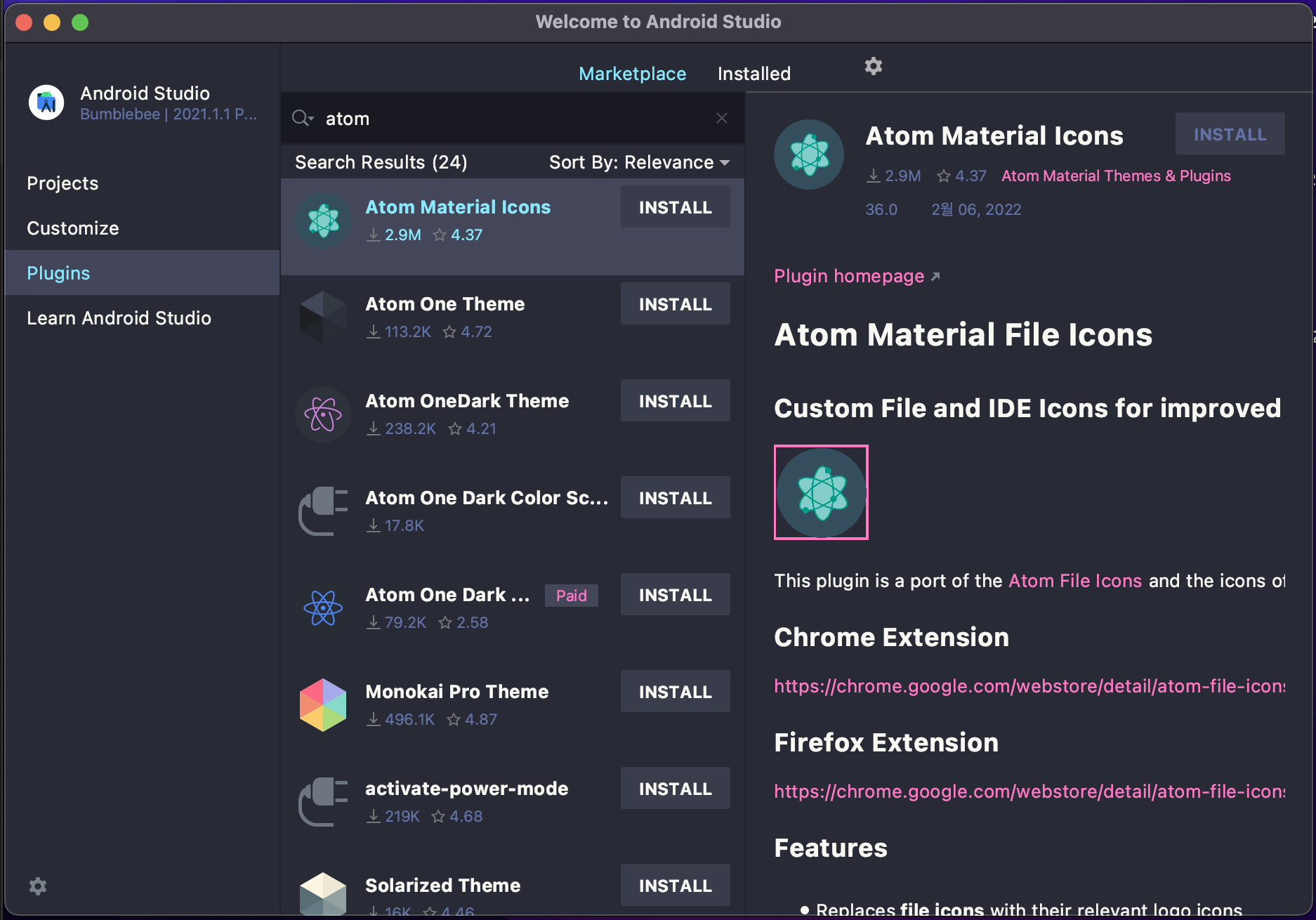Open the Chrome Extension webstore URL

point(1029,686)
